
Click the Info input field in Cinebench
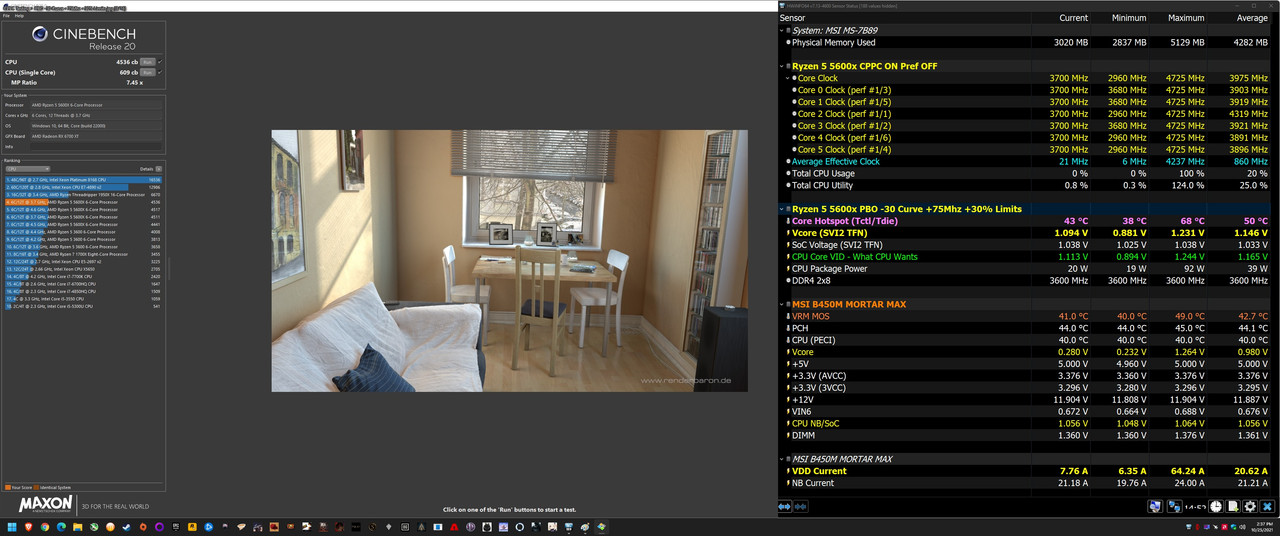pyautogui.click(x=96, y=147)
